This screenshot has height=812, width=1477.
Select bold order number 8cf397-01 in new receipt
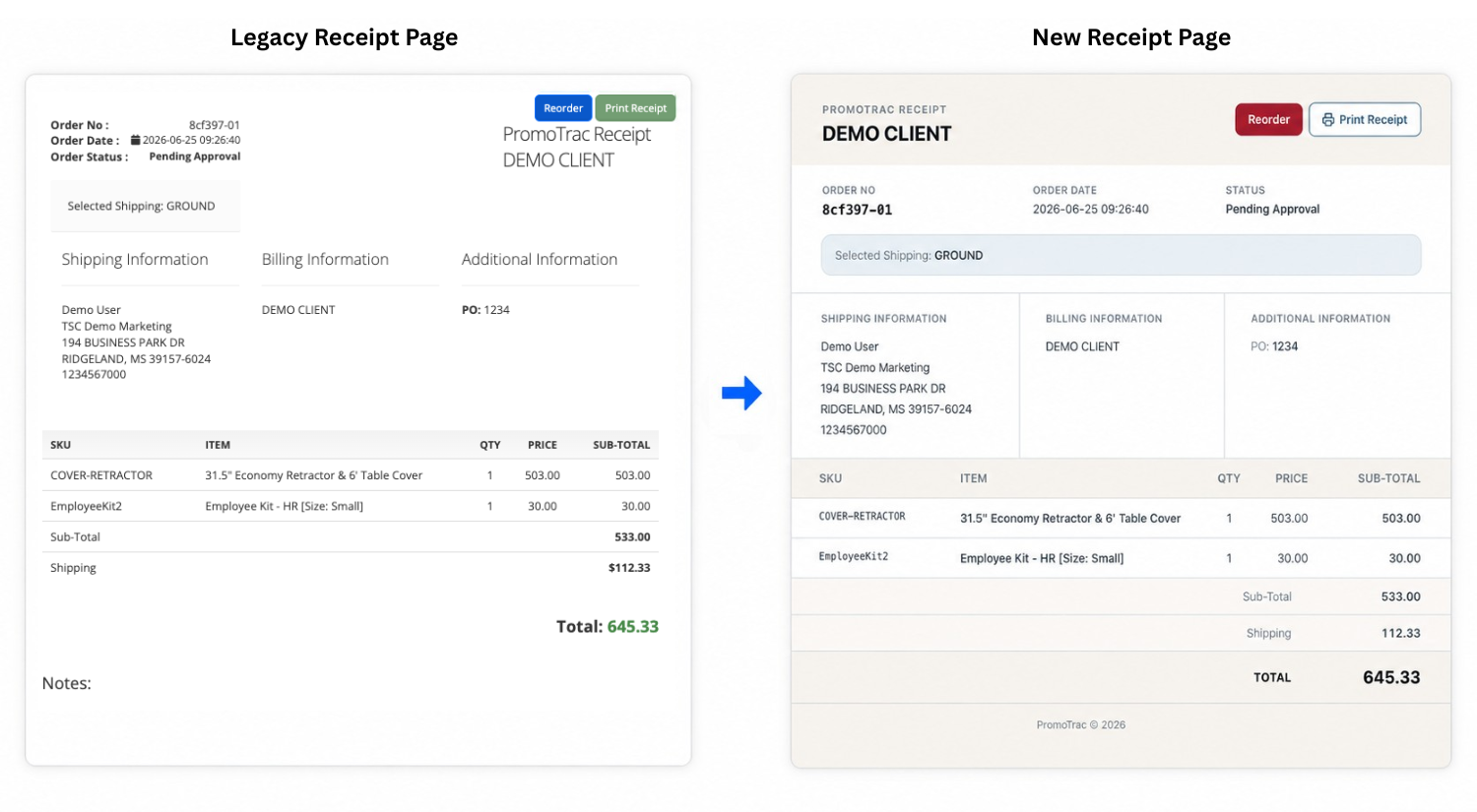(x=857, y=210)
